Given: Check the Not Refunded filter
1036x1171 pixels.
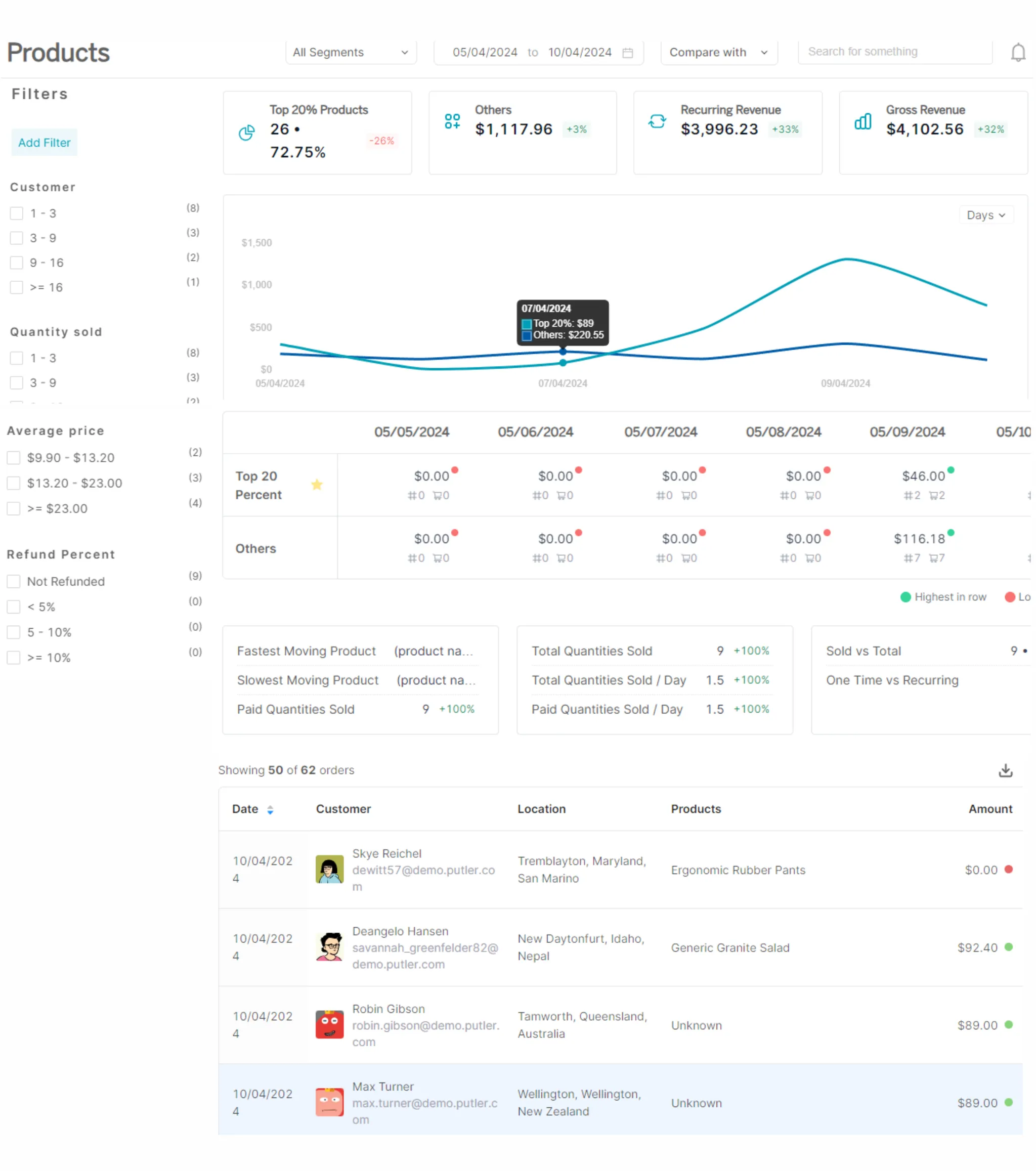Looking at the screenshot, I should (14, 583).
